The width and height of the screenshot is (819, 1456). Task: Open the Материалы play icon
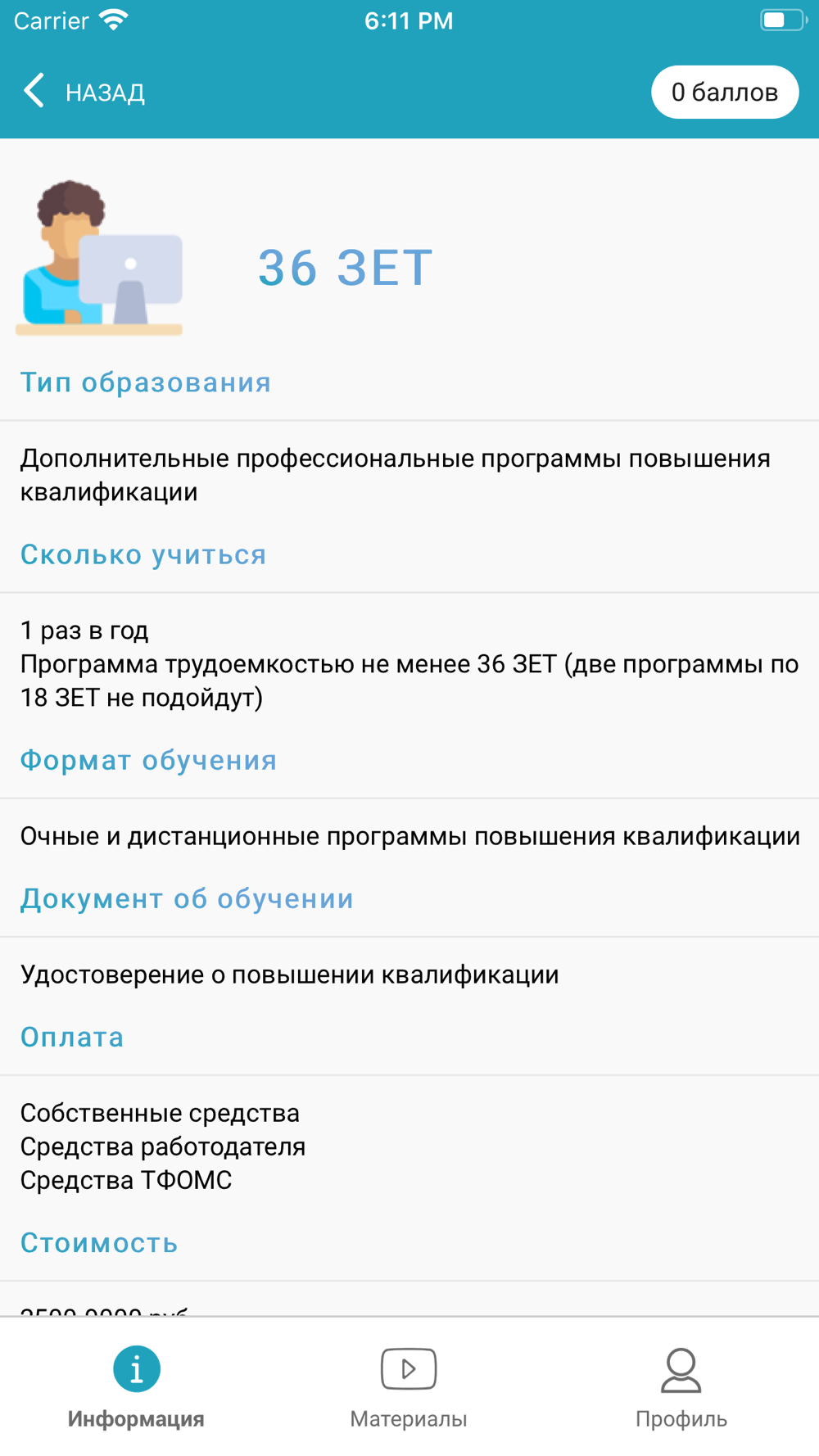[409, 1368]
